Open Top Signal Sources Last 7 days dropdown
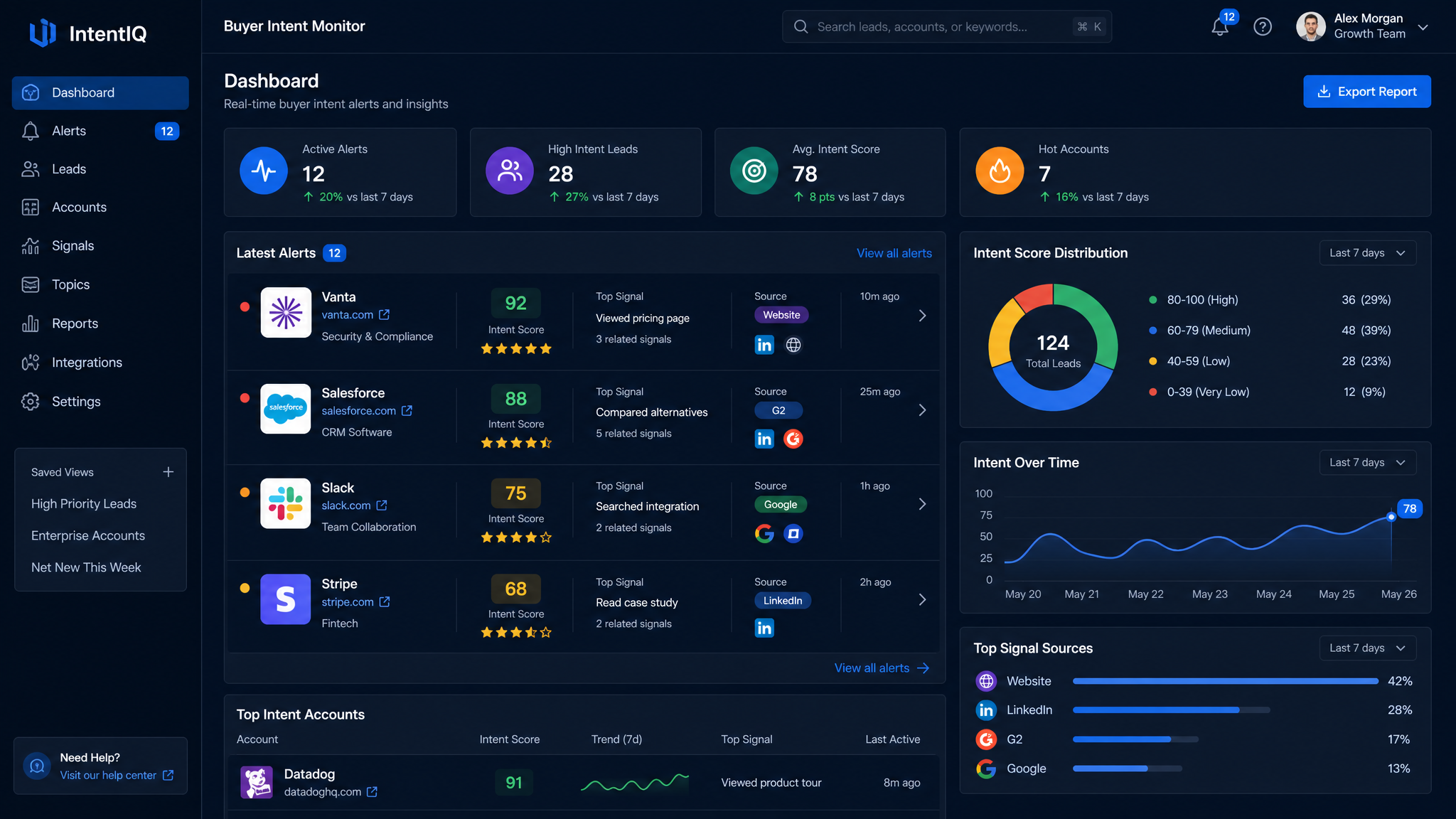1456x819 pixels. click(1368, 648)
